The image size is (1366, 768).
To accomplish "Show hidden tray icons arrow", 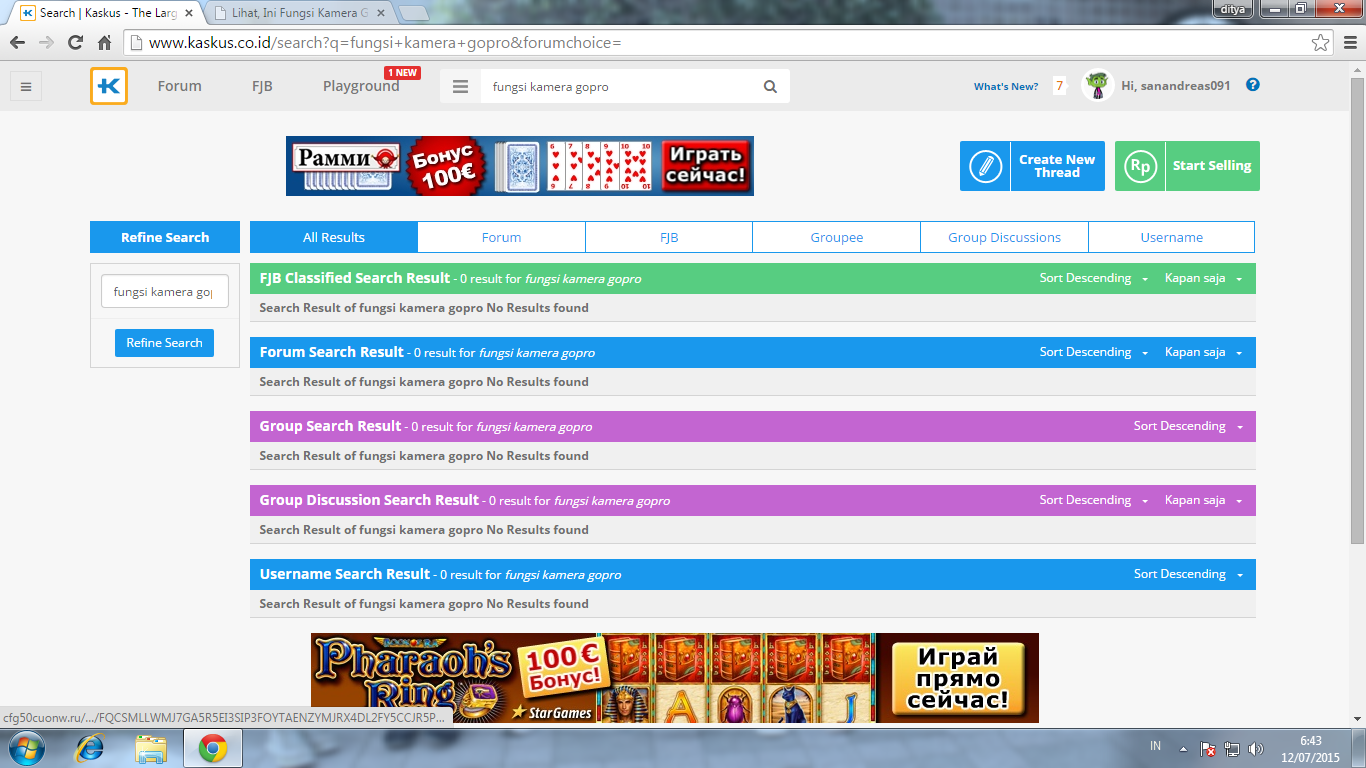I will [x=1183, y=748].
